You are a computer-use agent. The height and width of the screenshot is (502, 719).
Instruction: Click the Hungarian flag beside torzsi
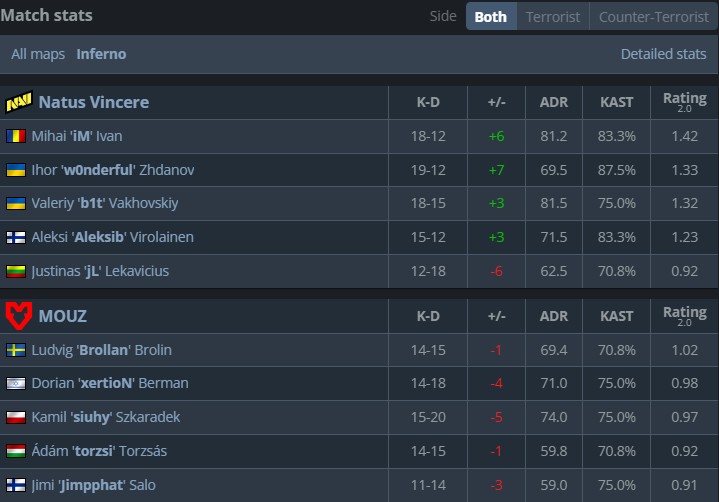click(x=16, y=451)
